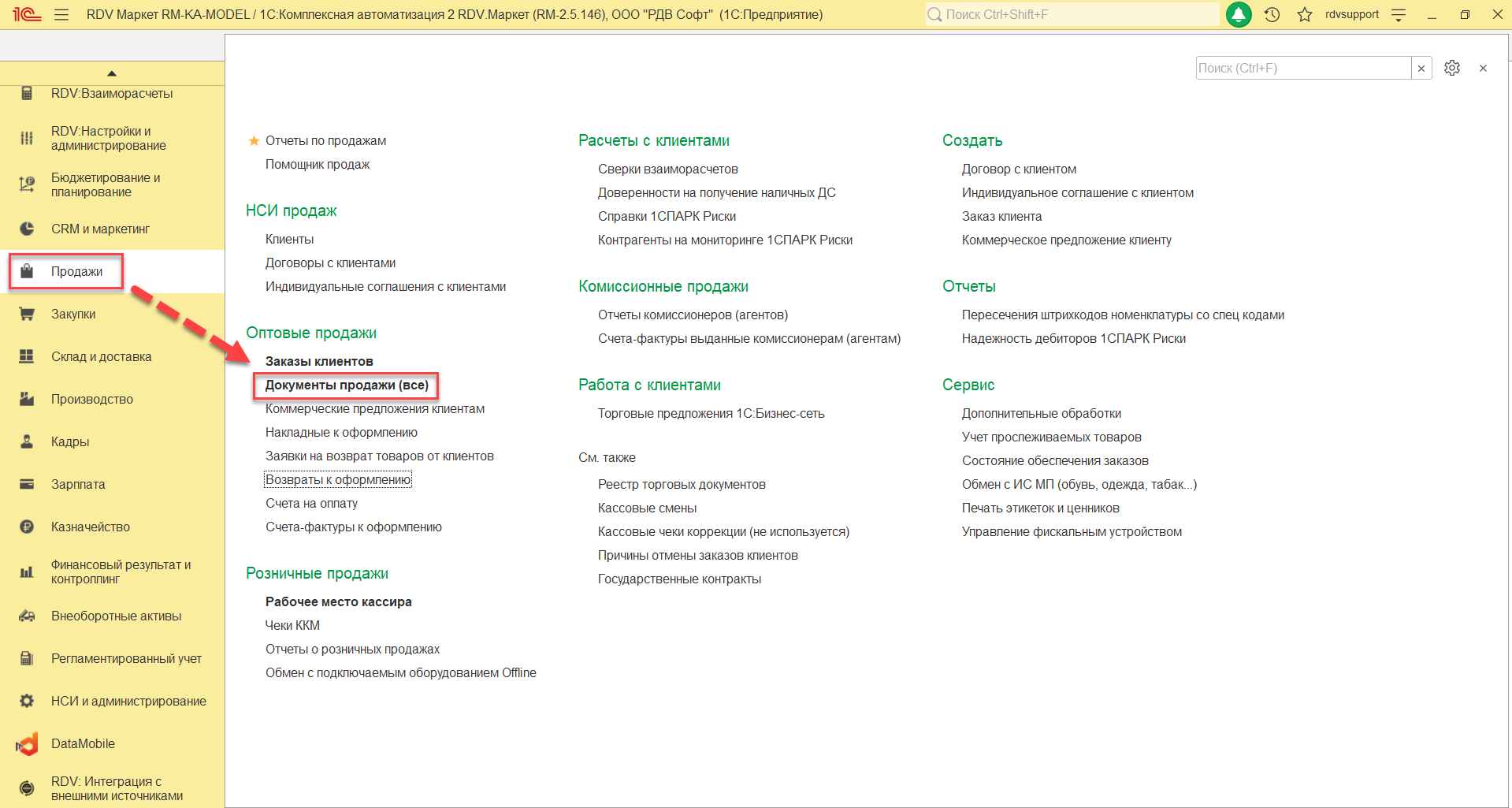Open the Казначейство section
1512x808 pixels.
coord(91,527)
